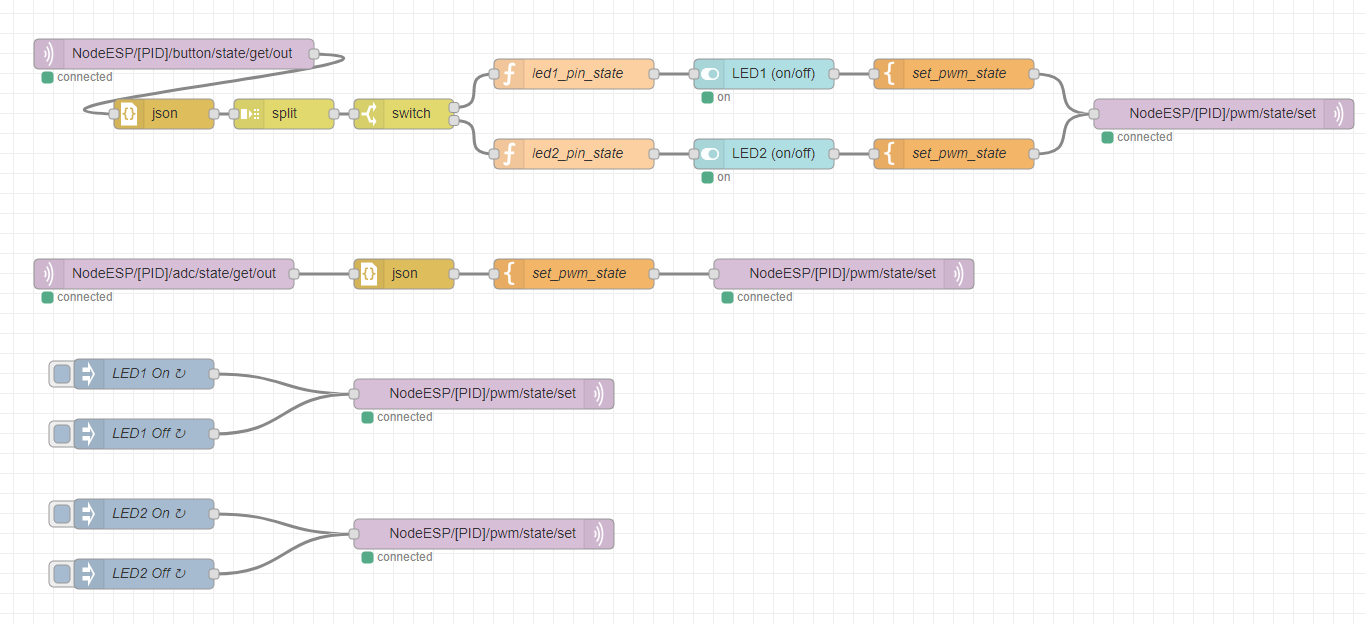Screen dimensions: 1365x624
Task: Click the MQTT output icon on the top-right pwm/state/set node
Action: (x=1338, y=114)
